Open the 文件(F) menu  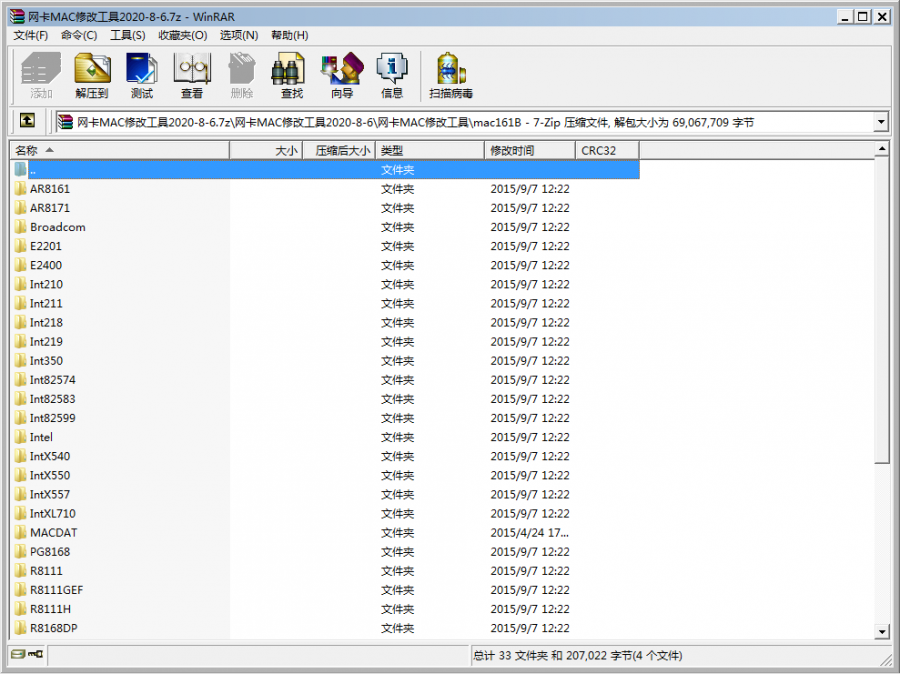[31, 36]
